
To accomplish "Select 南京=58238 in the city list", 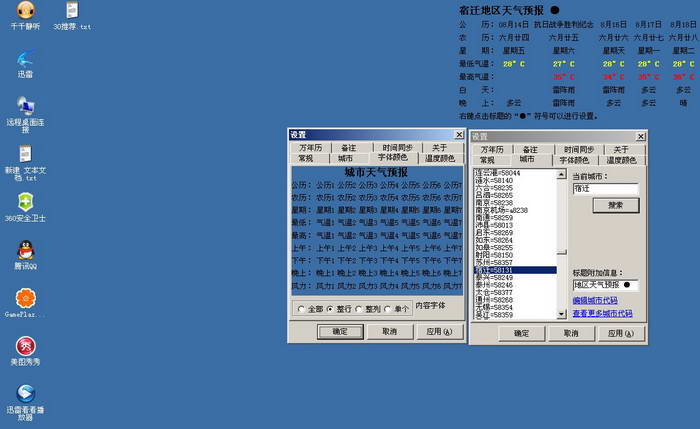I will [x=497, y=203].
